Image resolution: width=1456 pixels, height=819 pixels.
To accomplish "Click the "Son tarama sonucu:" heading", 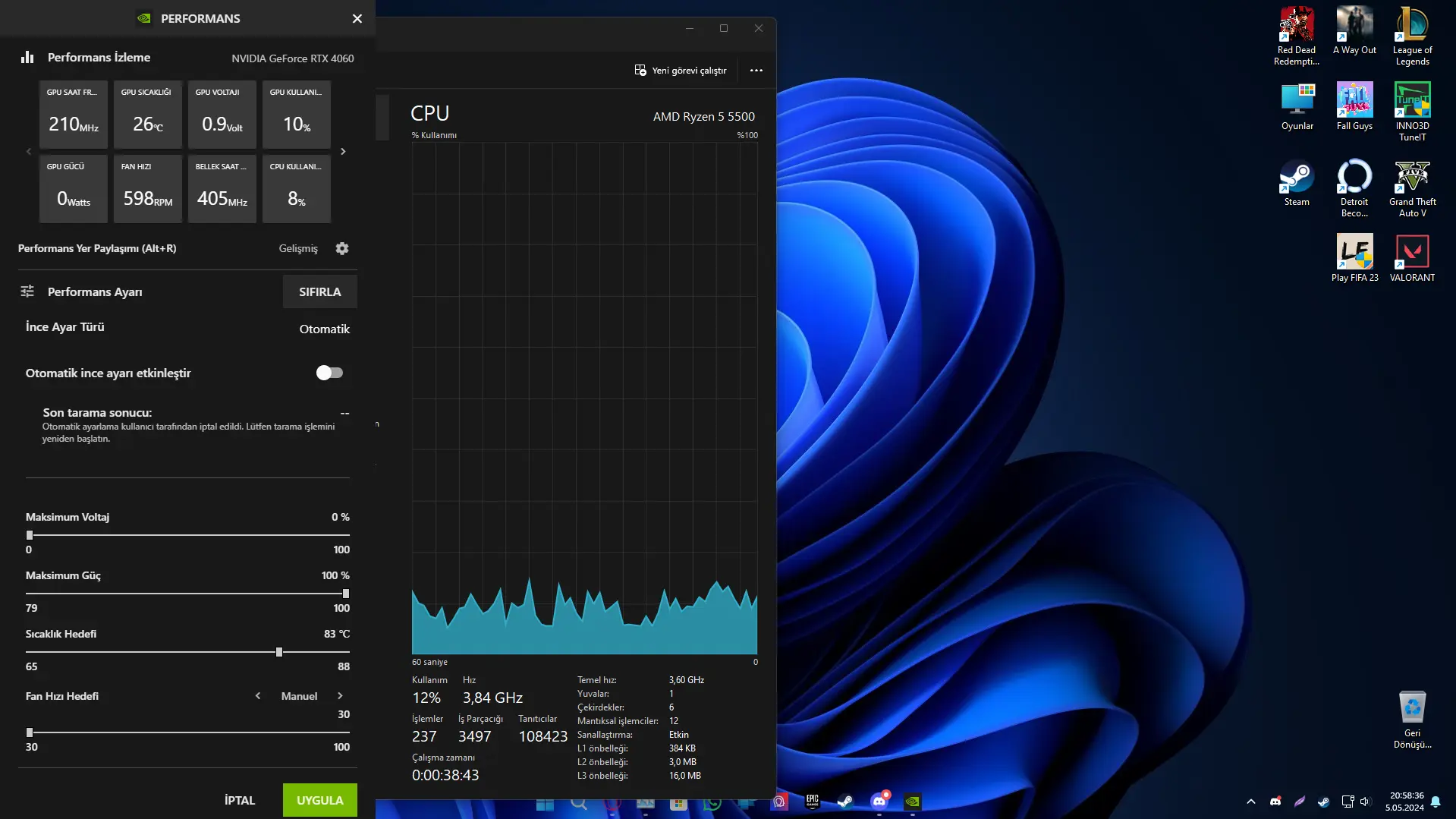I will (97, 412).
